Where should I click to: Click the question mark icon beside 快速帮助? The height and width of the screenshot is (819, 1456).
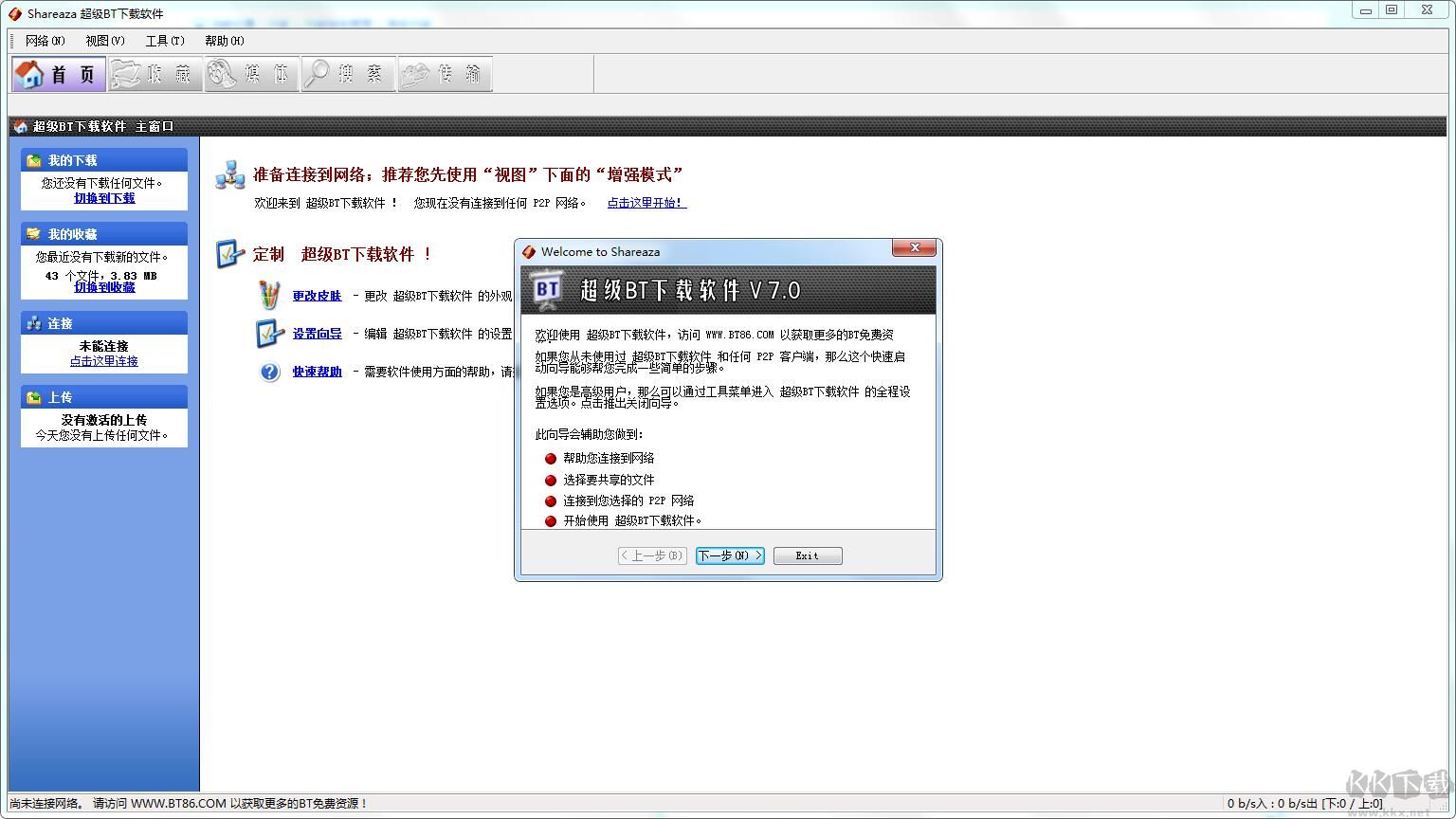(x=270, y=372)
